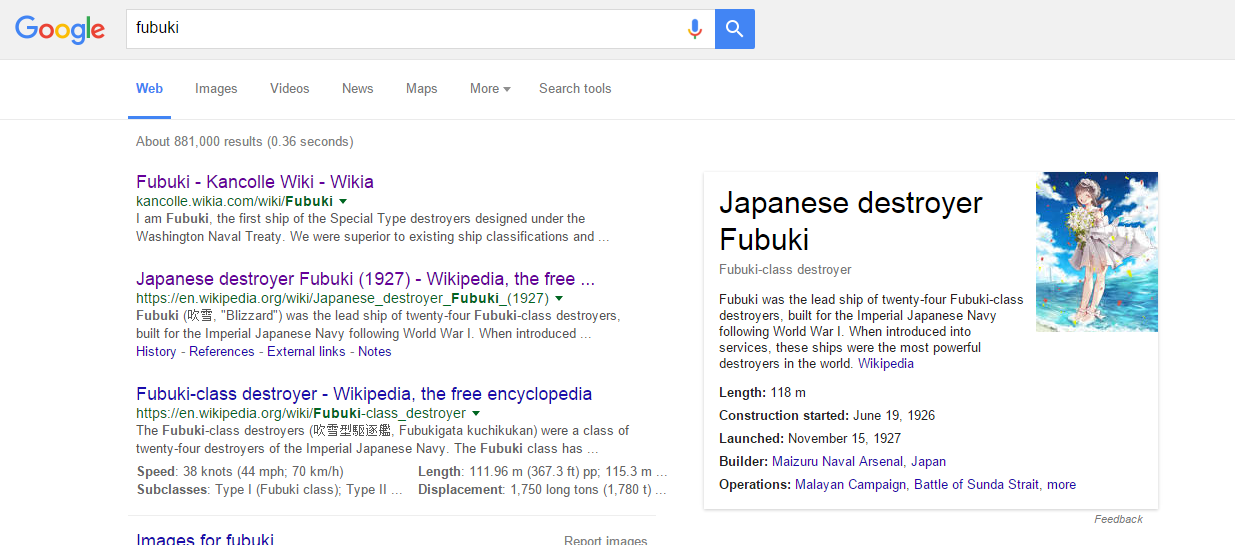Open dropdown arrow beside Japanese_destroyer_Fubuki URL
1235x545 pixels.
559,298
